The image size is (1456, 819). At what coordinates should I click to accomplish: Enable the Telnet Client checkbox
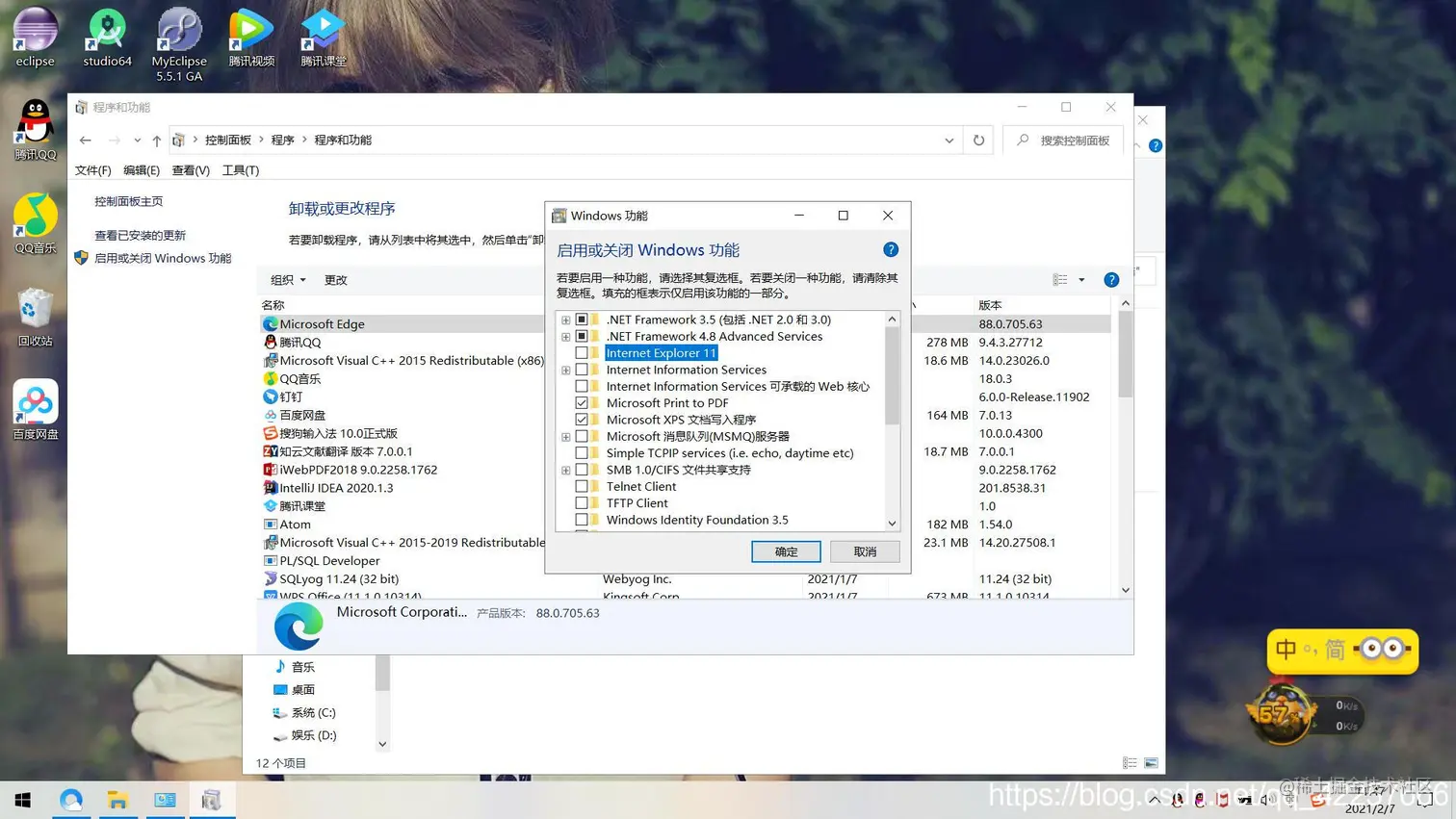pyautogui.click(x=582, y=487)
